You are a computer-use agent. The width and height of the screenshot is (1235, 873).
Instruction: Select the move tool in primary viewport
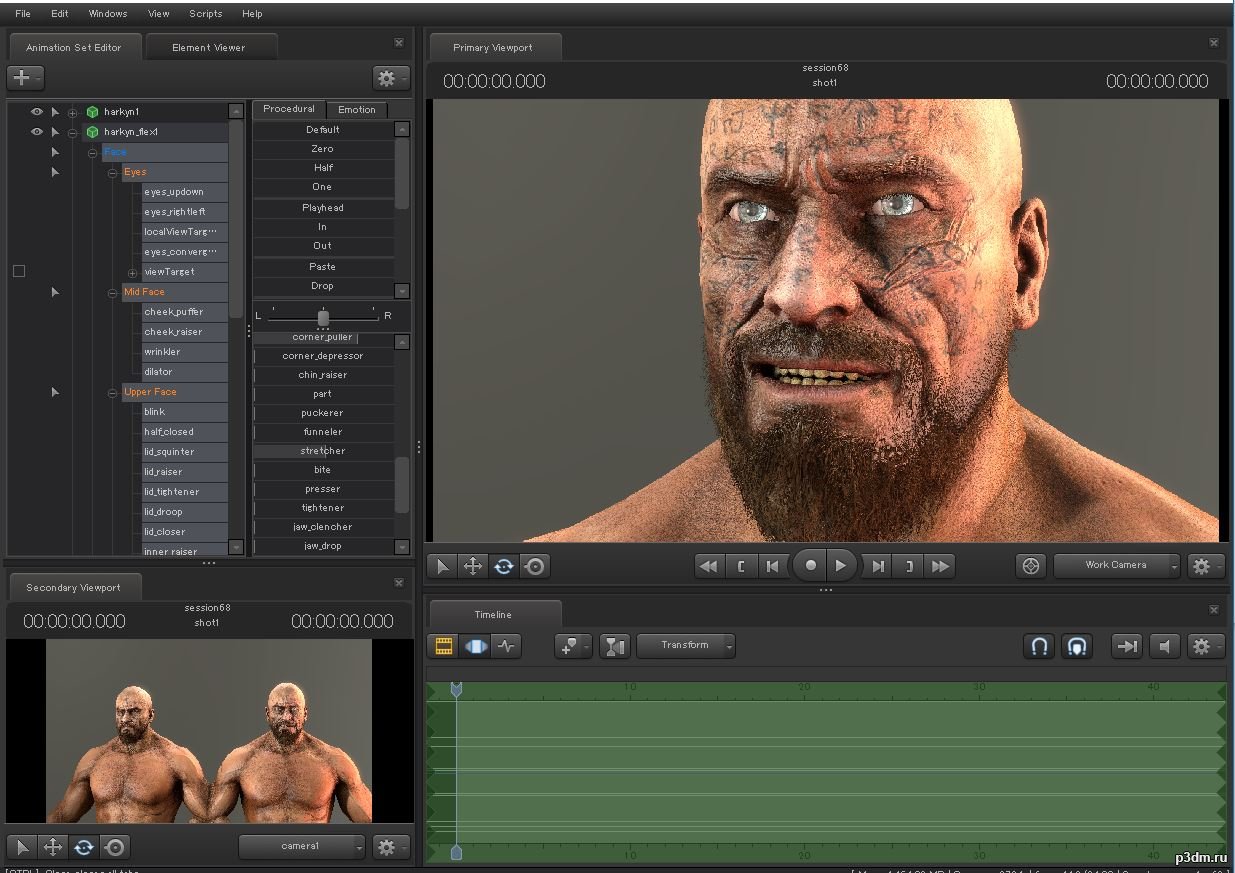473,566
